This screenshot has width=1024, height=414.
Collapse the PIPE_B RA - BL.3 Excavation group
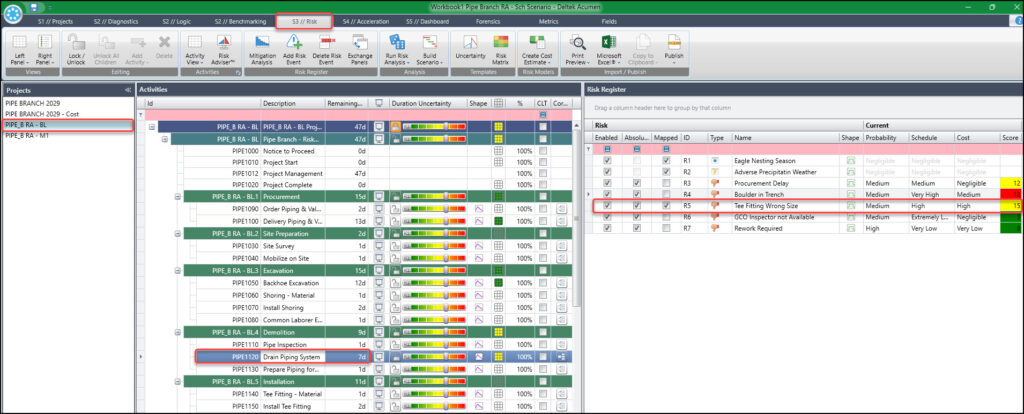(178, 270)
